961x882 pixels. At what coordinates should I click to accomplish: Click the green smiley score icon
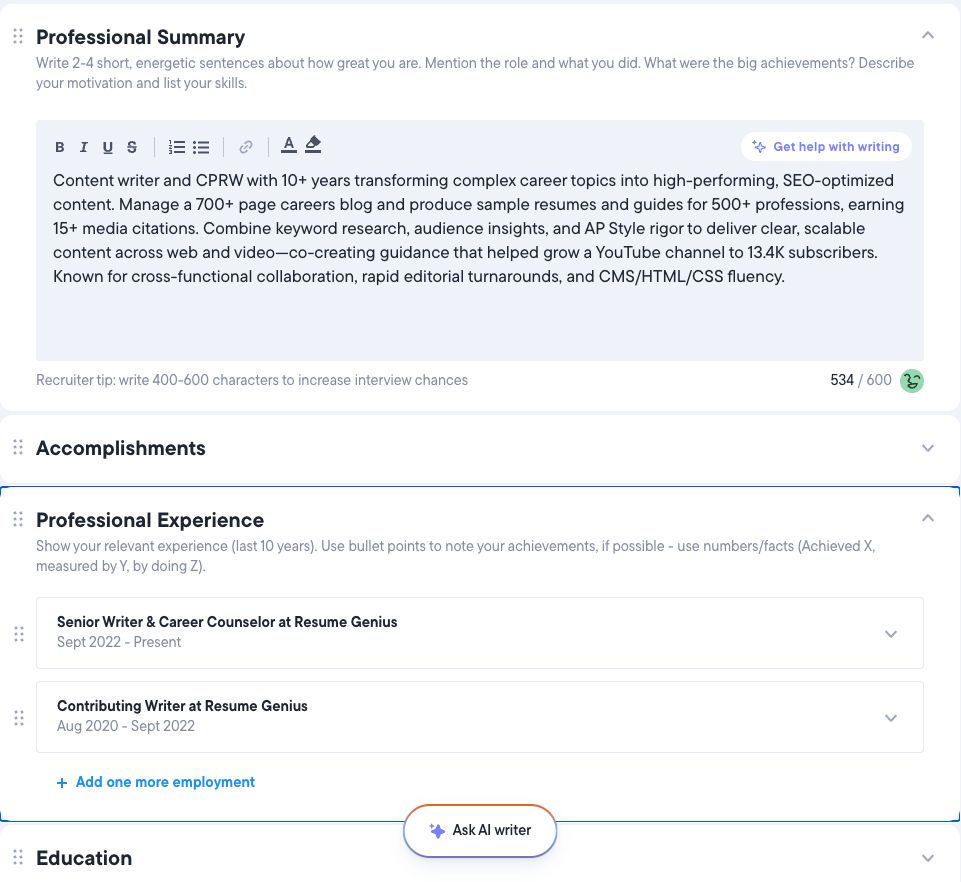[911, 380]
